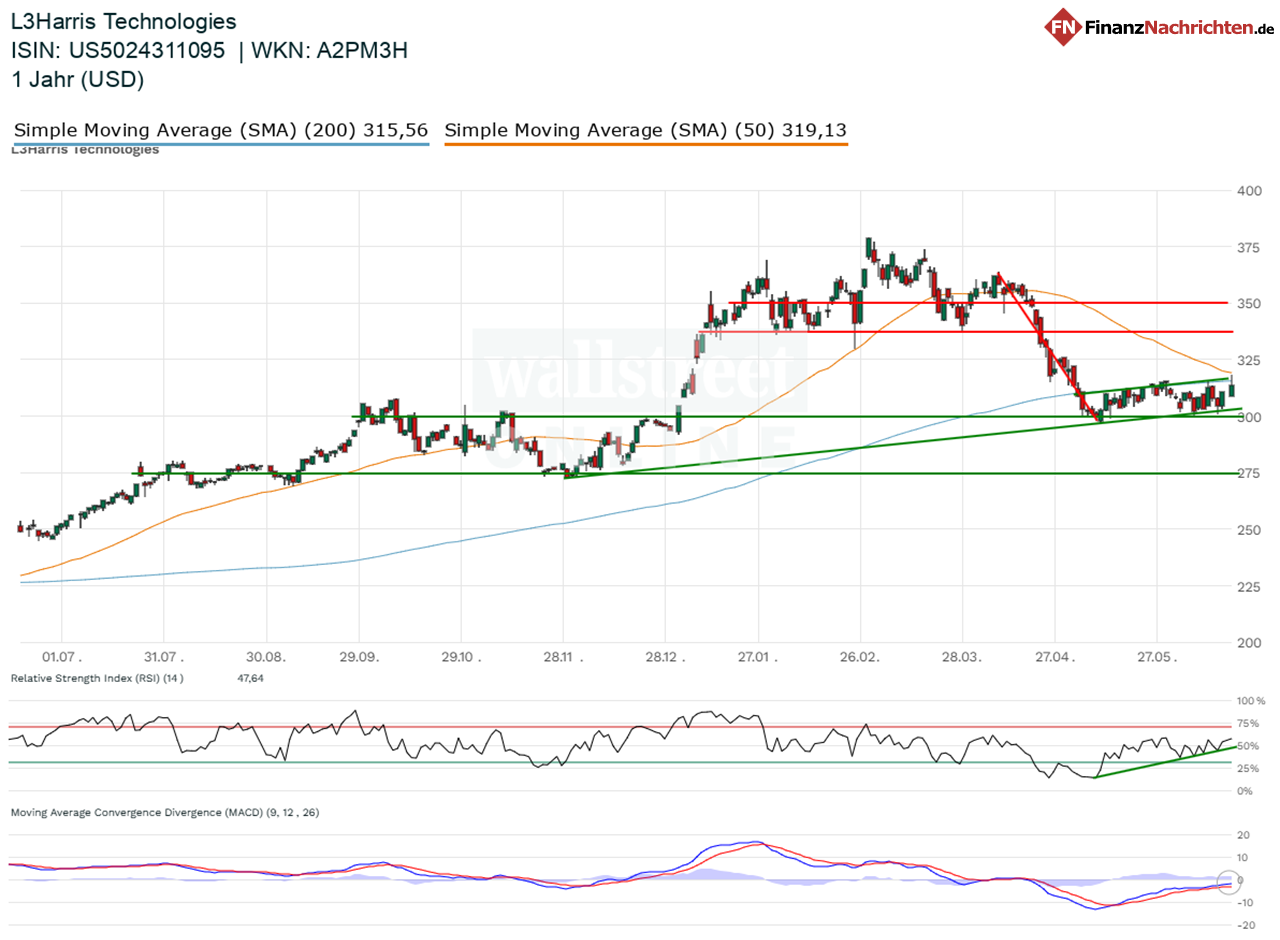Image resolution: width=1280 pixels, height=940 pixels.
Task: Click the MACD axis label -10
Action: click(x=1246, y=902)
